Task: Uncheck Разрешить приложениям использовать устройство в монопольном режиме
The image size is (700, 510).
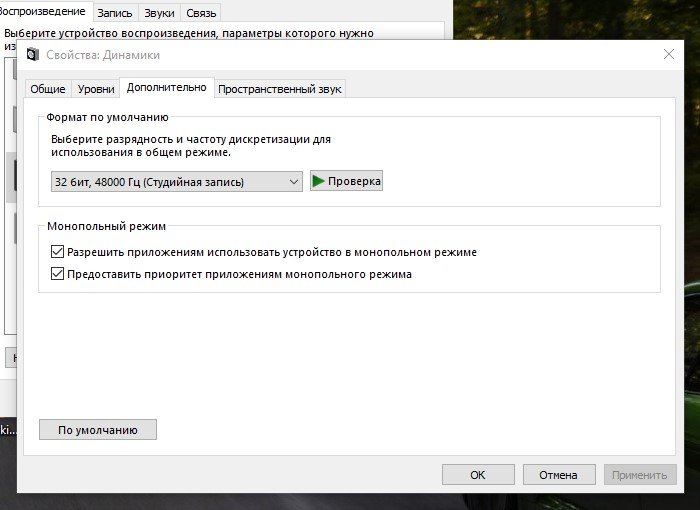Action: click(57, 252)
